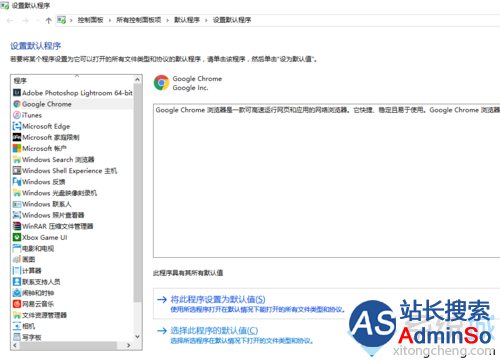Expand the chevron after 控制面板 breadcrumb
Screen dimensions: 500x361
(x=110, y=20)
